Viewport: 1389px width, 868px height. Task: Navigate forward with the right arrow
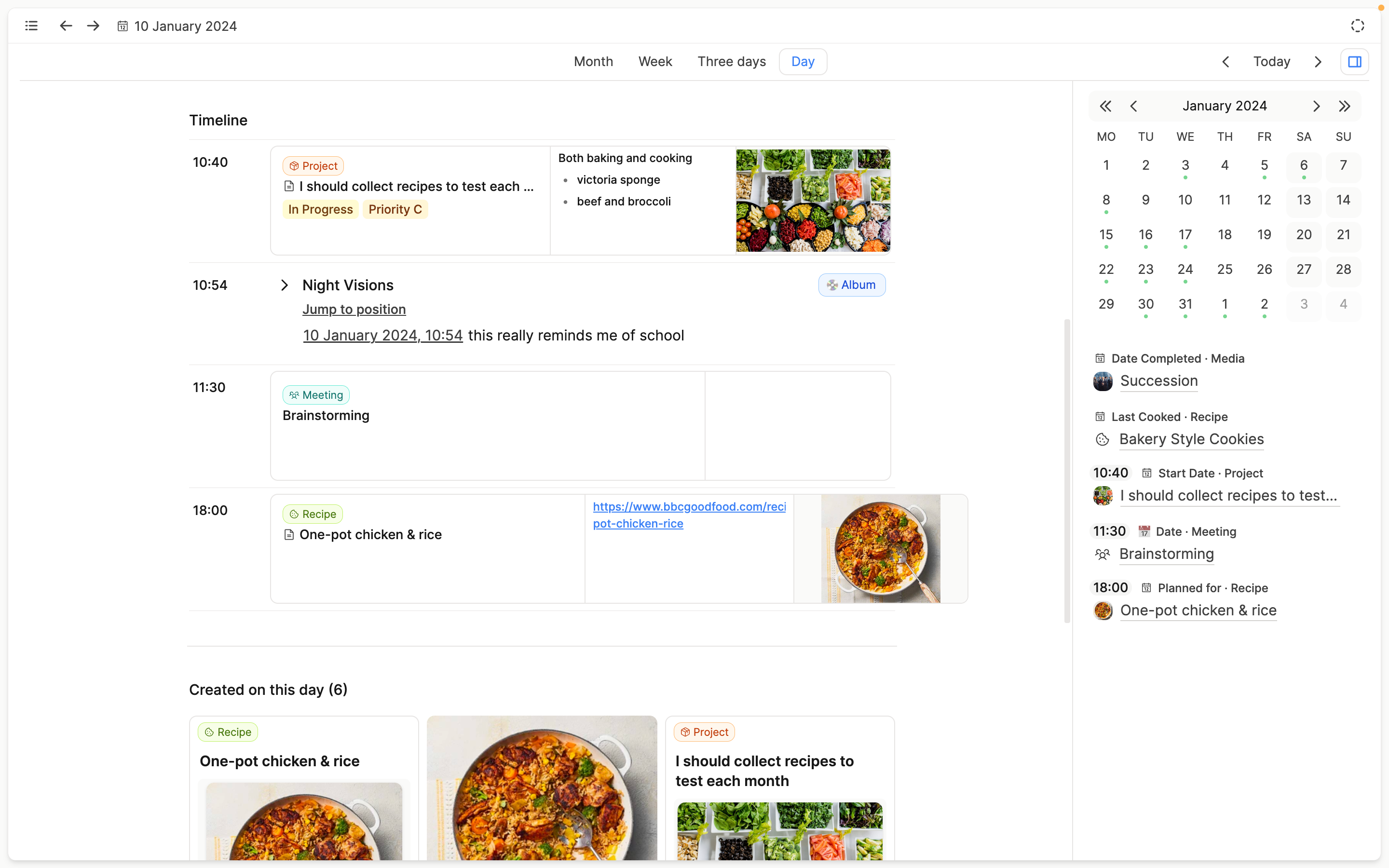(x=93, y=26)
